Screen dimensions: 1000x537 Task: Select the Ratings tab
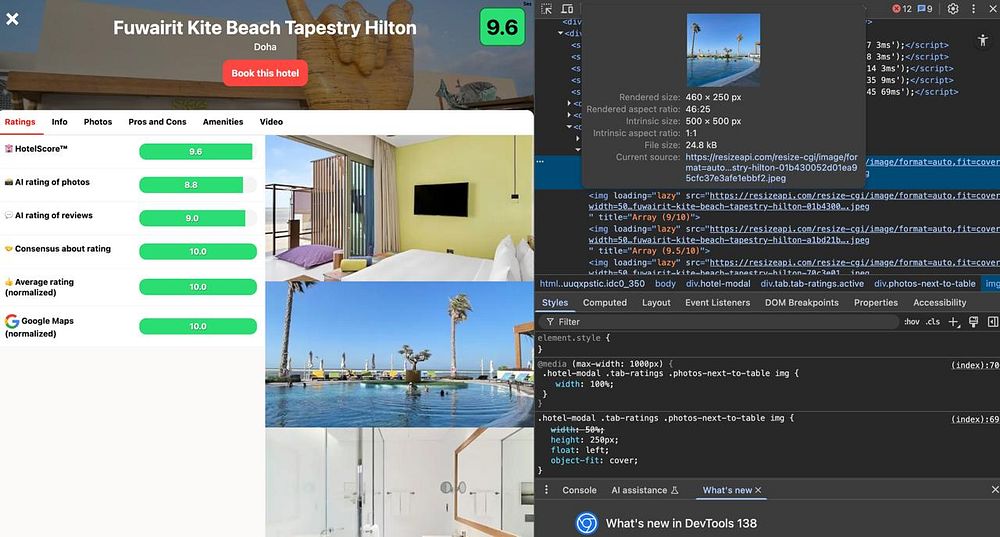click(x=20, y=122)
